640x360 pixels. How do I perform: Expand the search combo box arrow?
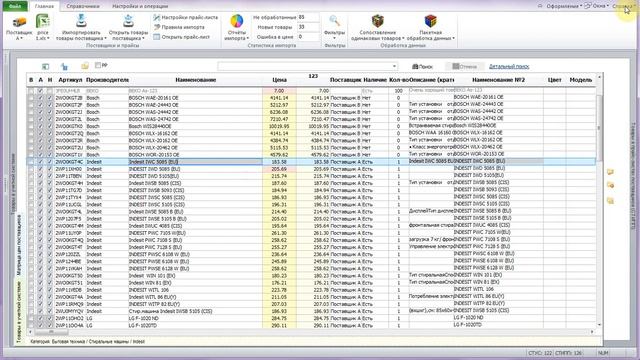tap(394, 66)
